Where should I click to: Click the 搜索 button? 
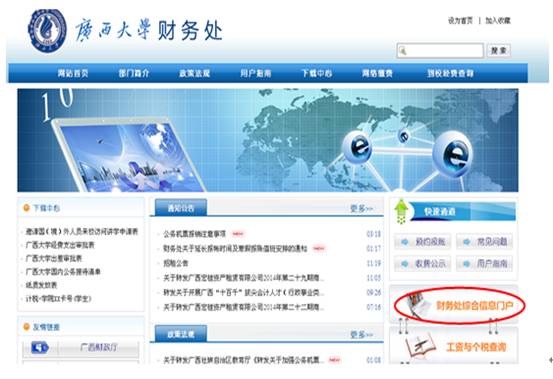click(498, 51)
